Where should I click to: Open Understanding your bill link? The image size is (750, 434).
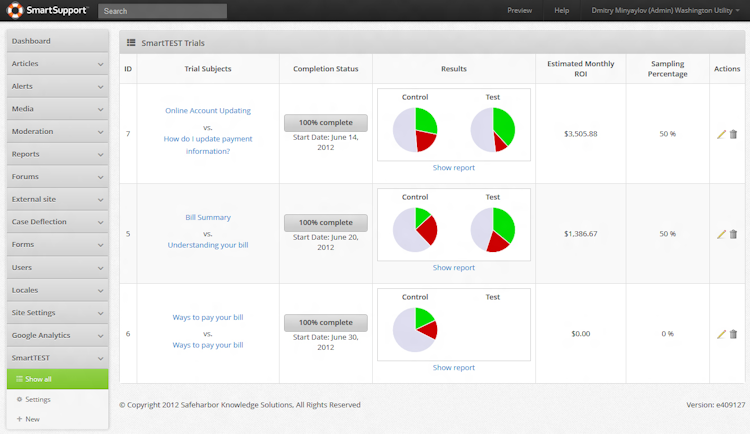pyautogui.click(x=208, y=245)
